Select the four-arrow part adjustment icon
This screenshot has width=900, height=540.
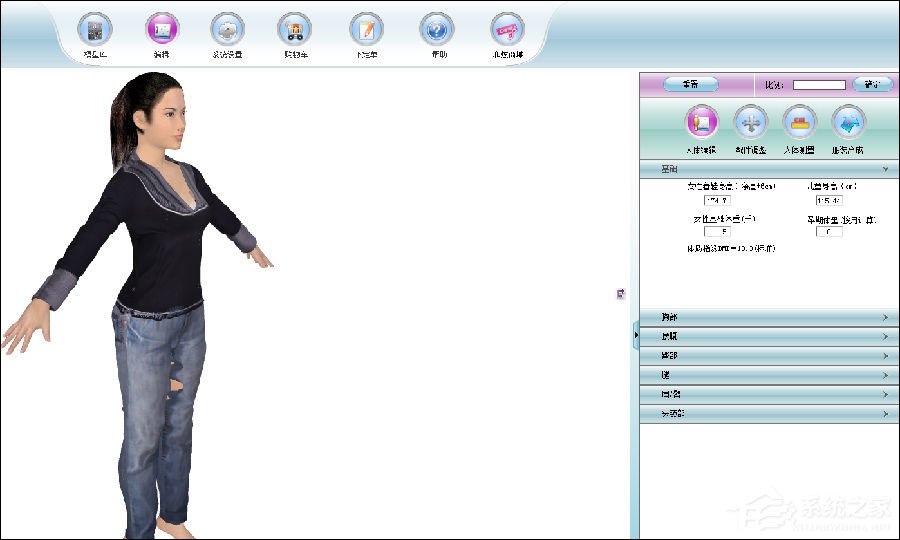click(750, 122)
